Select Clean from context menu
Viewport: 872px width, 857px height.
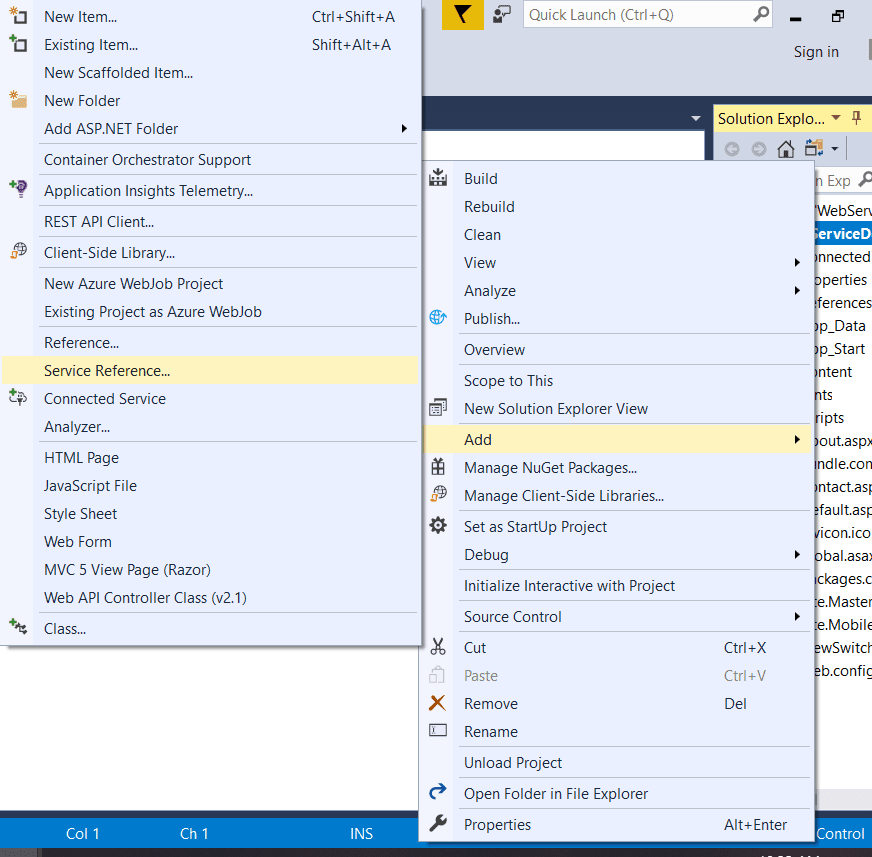[616, 235]
